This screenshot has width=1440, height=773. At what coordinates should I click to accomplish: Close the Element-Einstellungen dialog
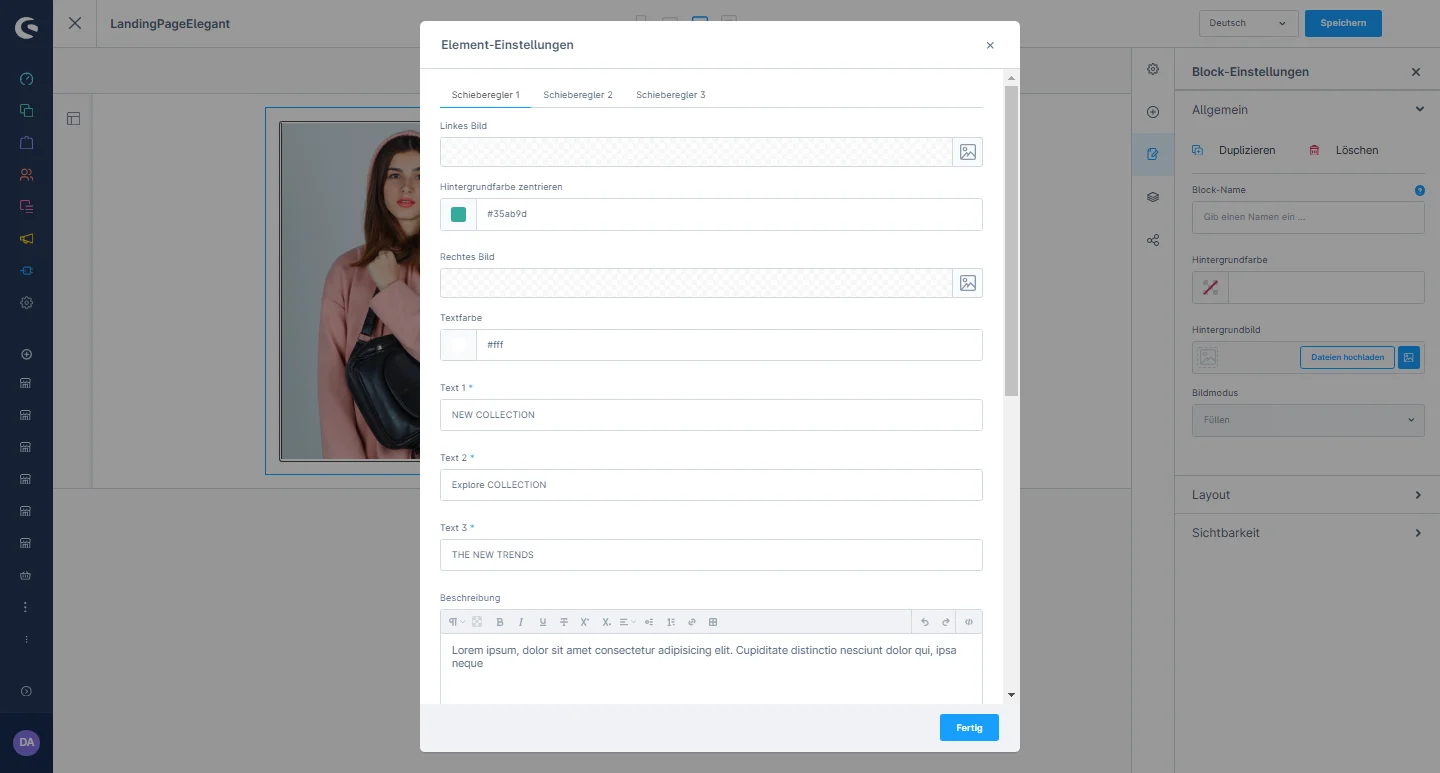(990, 45)
